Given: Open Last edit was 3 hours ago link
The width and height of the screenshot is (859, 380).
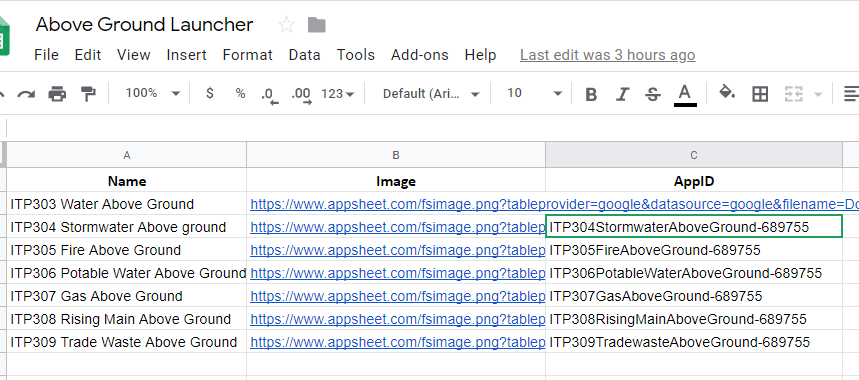Looking at the screenshot, I should 608,55.
